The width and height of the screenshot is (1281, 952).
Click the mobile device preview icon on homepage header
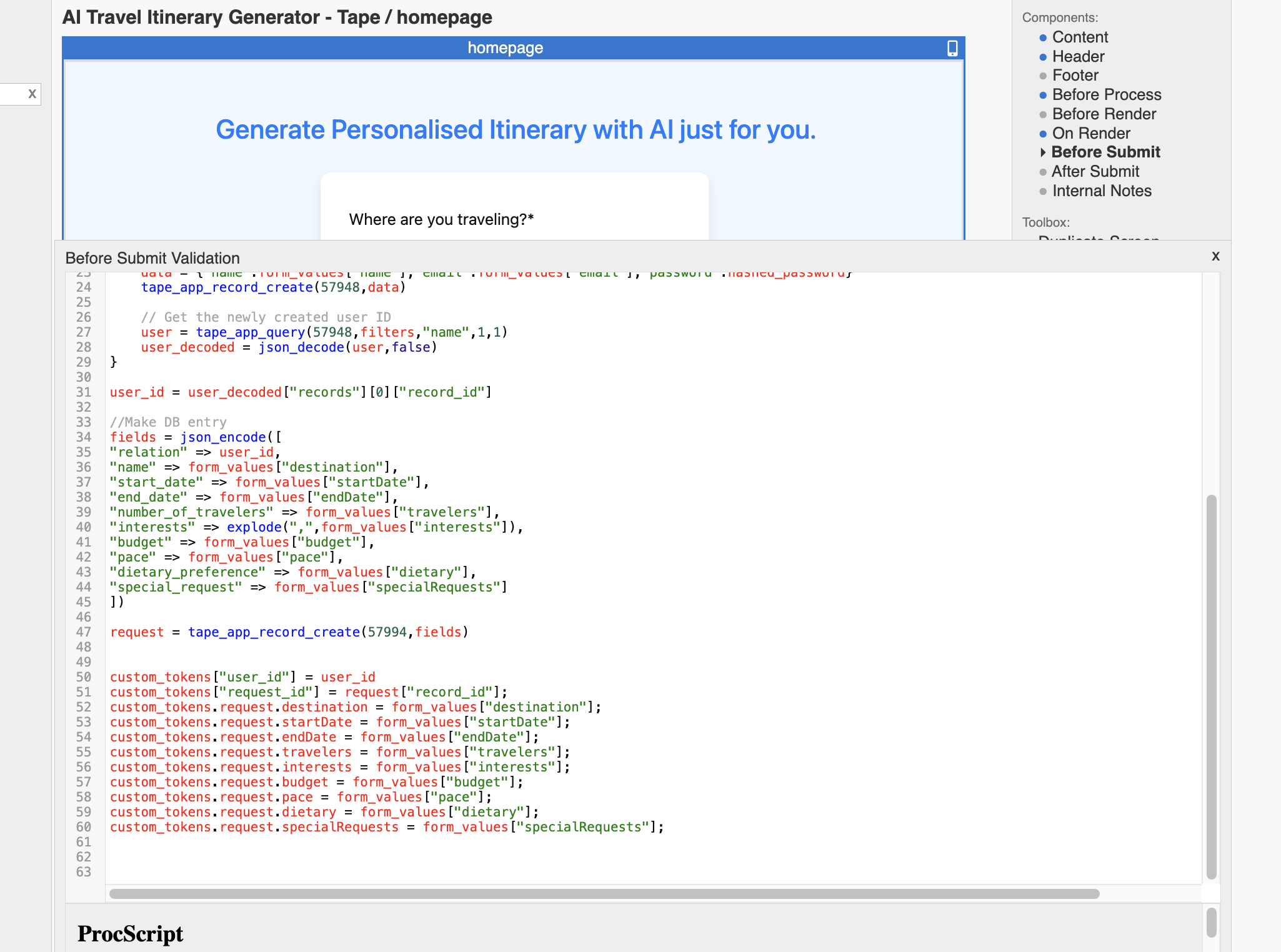coord(951,47)
